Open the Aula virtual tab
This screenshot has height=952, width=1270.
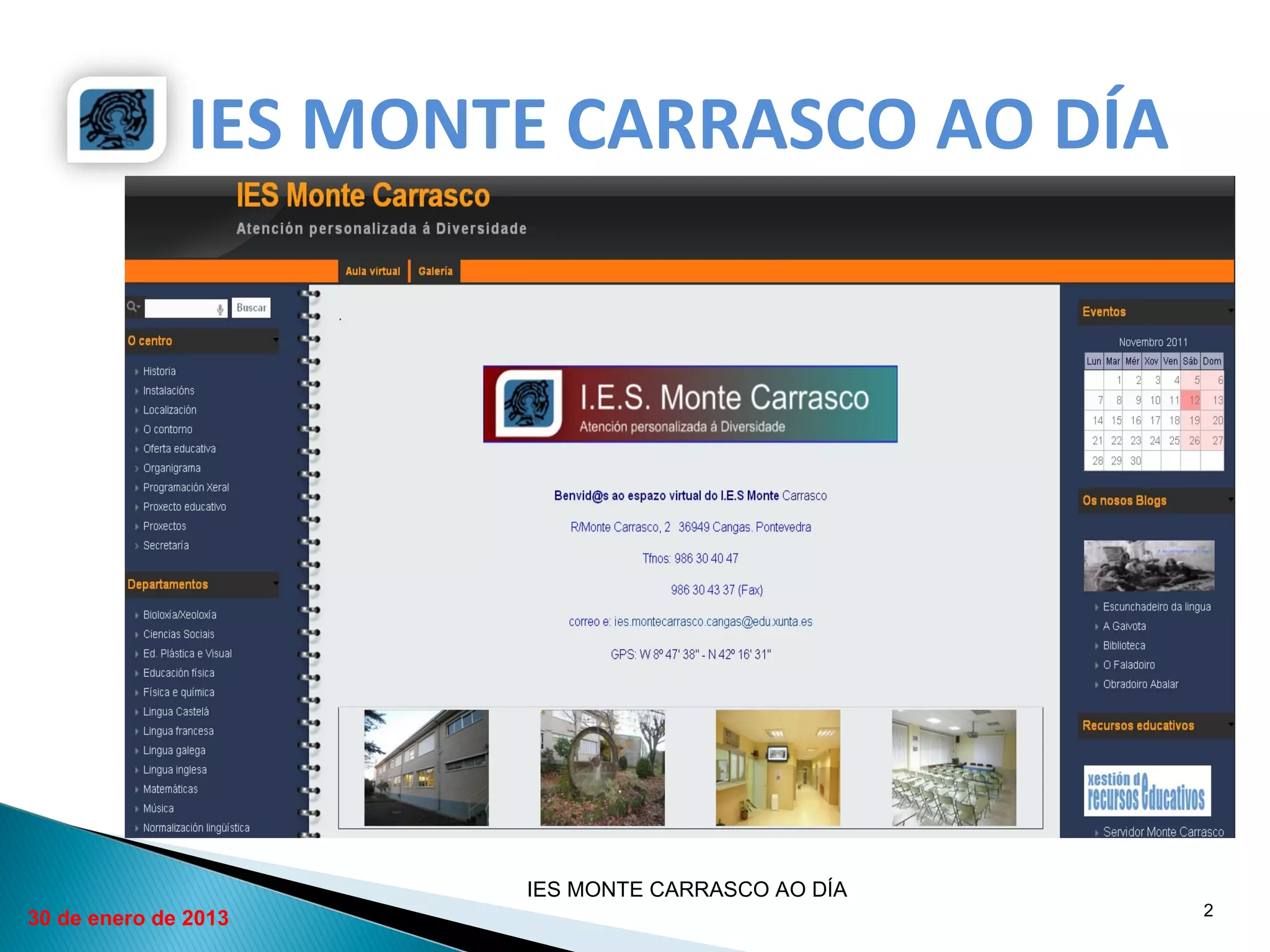(373, 271)
